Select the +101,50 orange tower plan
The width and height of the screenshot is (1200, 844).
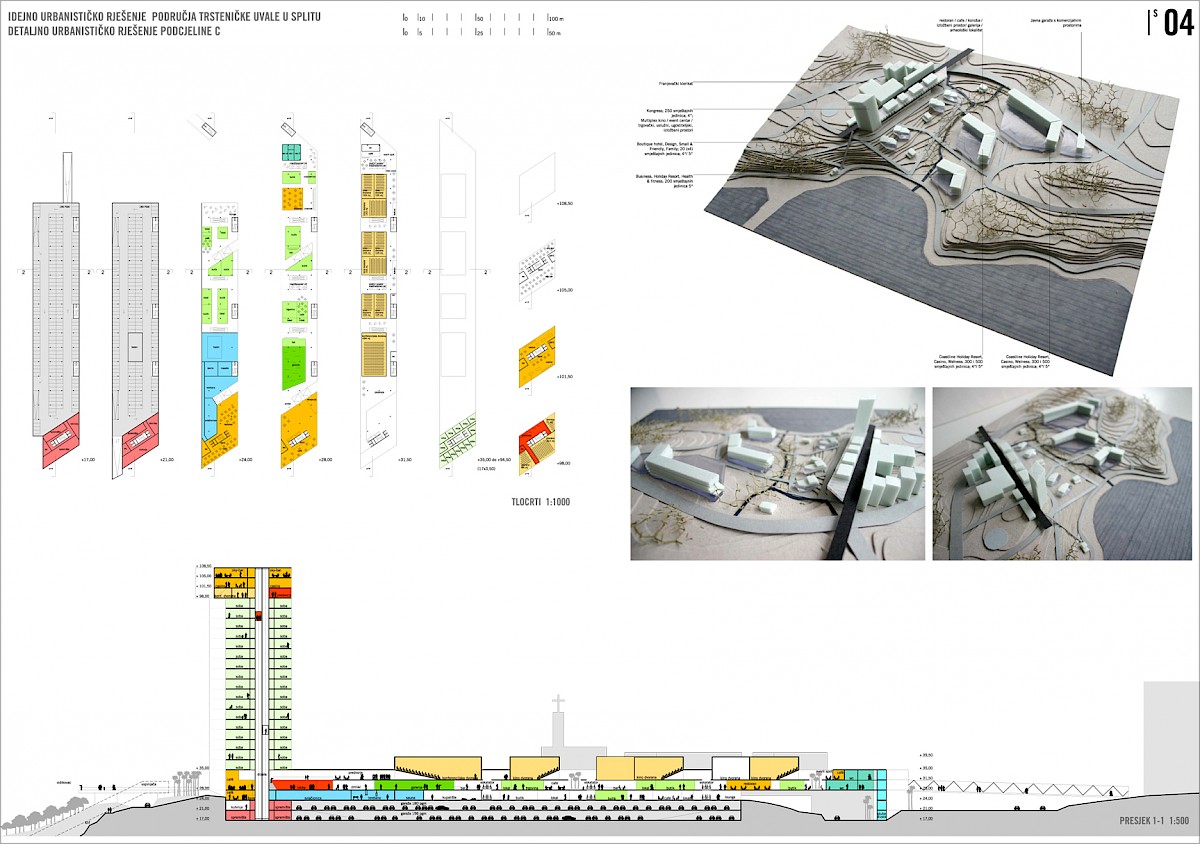point(539,358)
